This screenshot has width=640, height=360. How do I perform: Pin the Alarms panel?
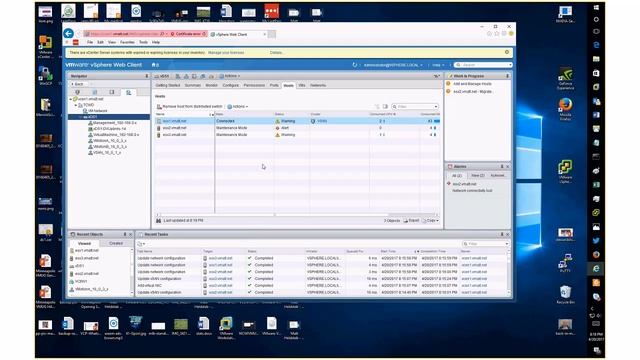pyautogui.click(x=502, y=167)
